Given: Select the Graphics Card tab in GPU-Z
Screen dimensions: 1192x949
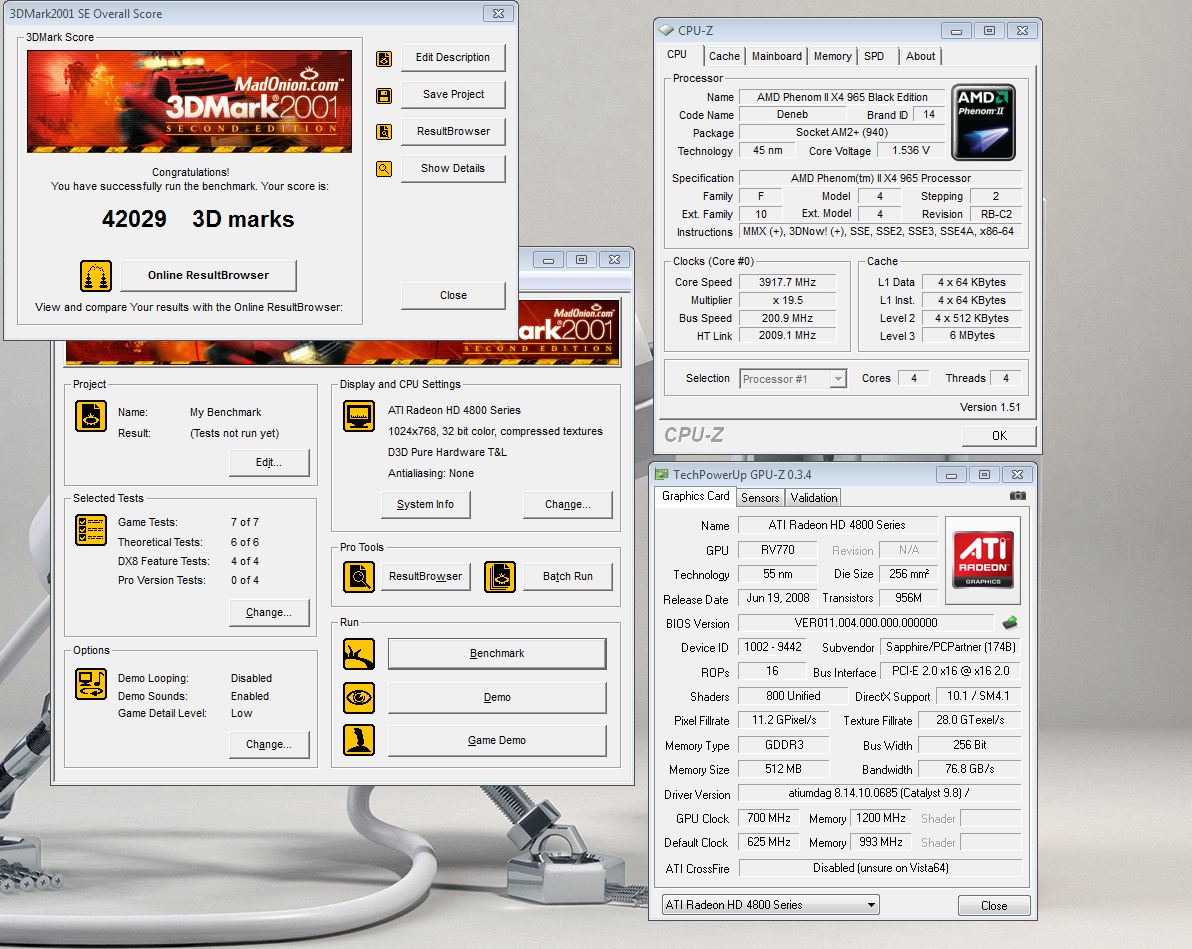Looking at the screenshot, I should point(695,497).
